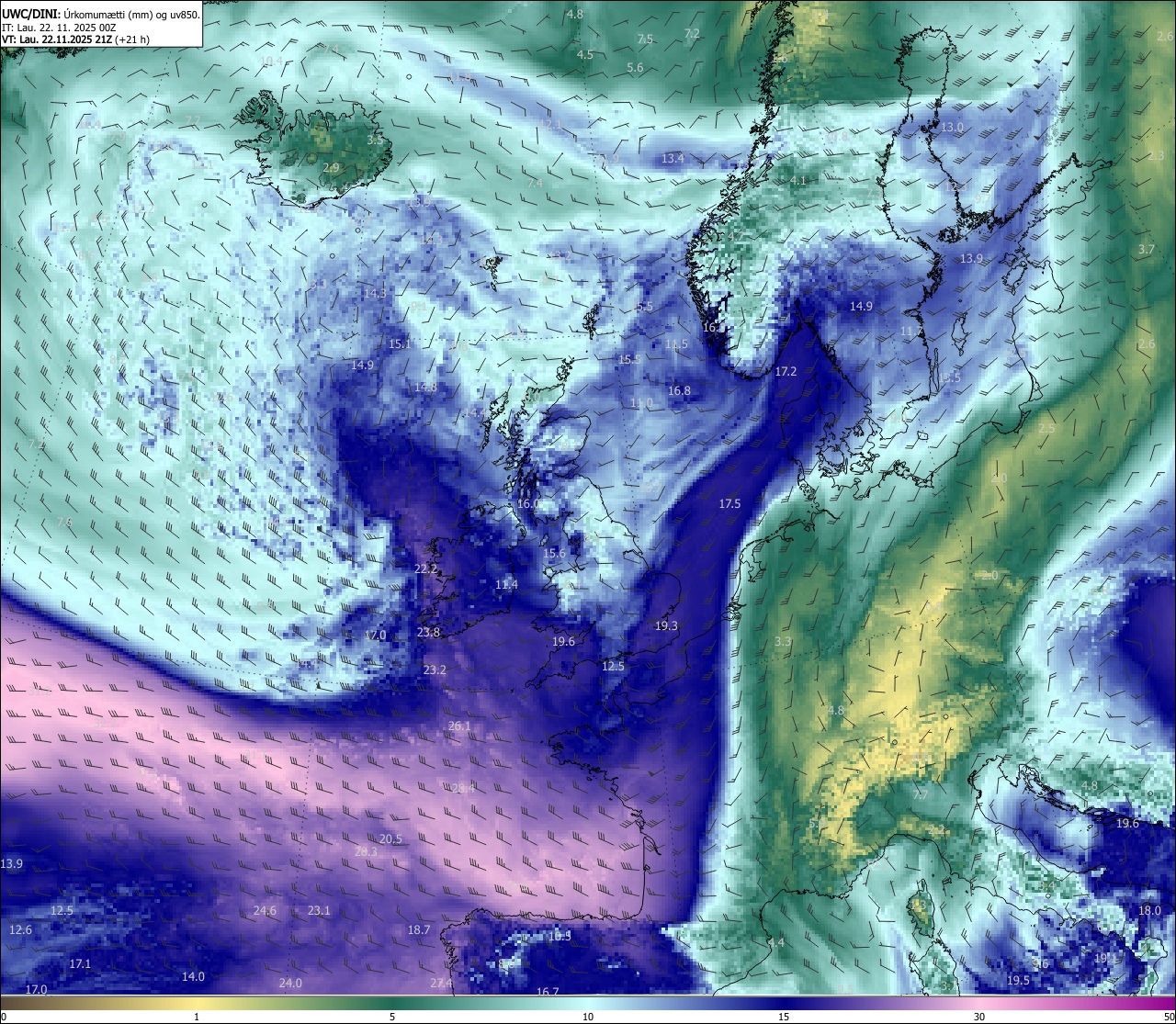1176x1024 pixels.
Task: Click the 23.2 value on the map
Action: [435, 670]
